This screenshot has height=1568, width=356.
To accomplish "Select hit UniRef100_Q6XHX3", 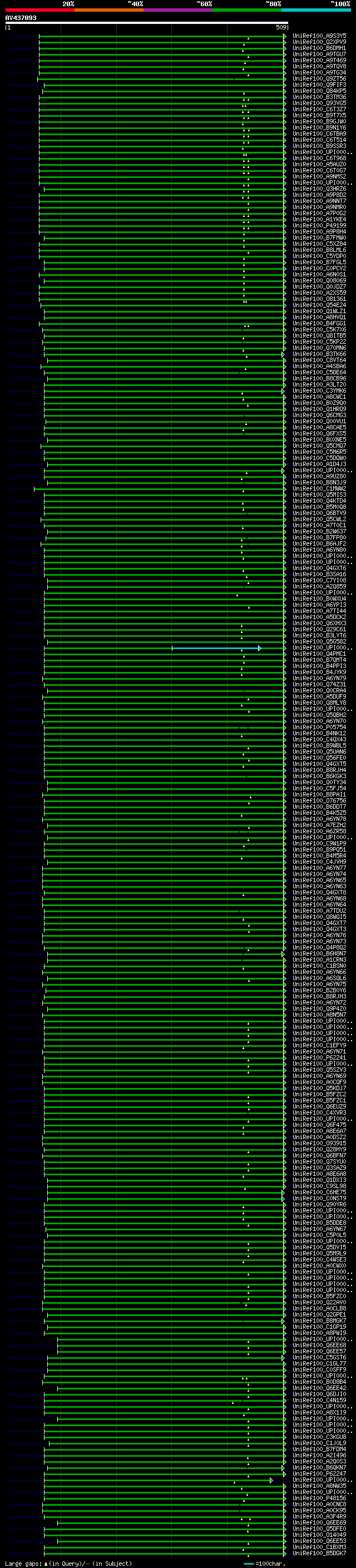I will 319,624.
